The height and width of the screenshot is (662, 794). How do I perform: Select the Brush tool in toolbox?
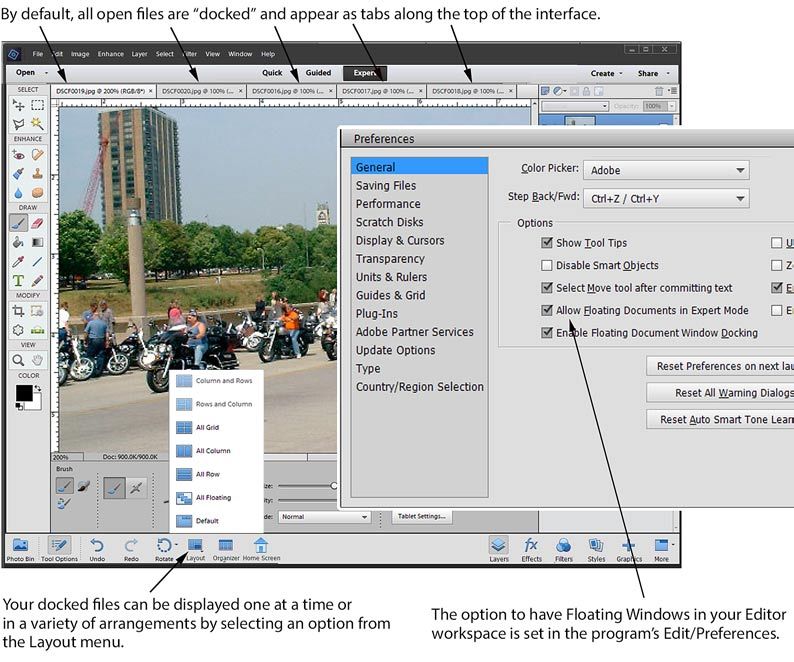[x=18, y=223]
